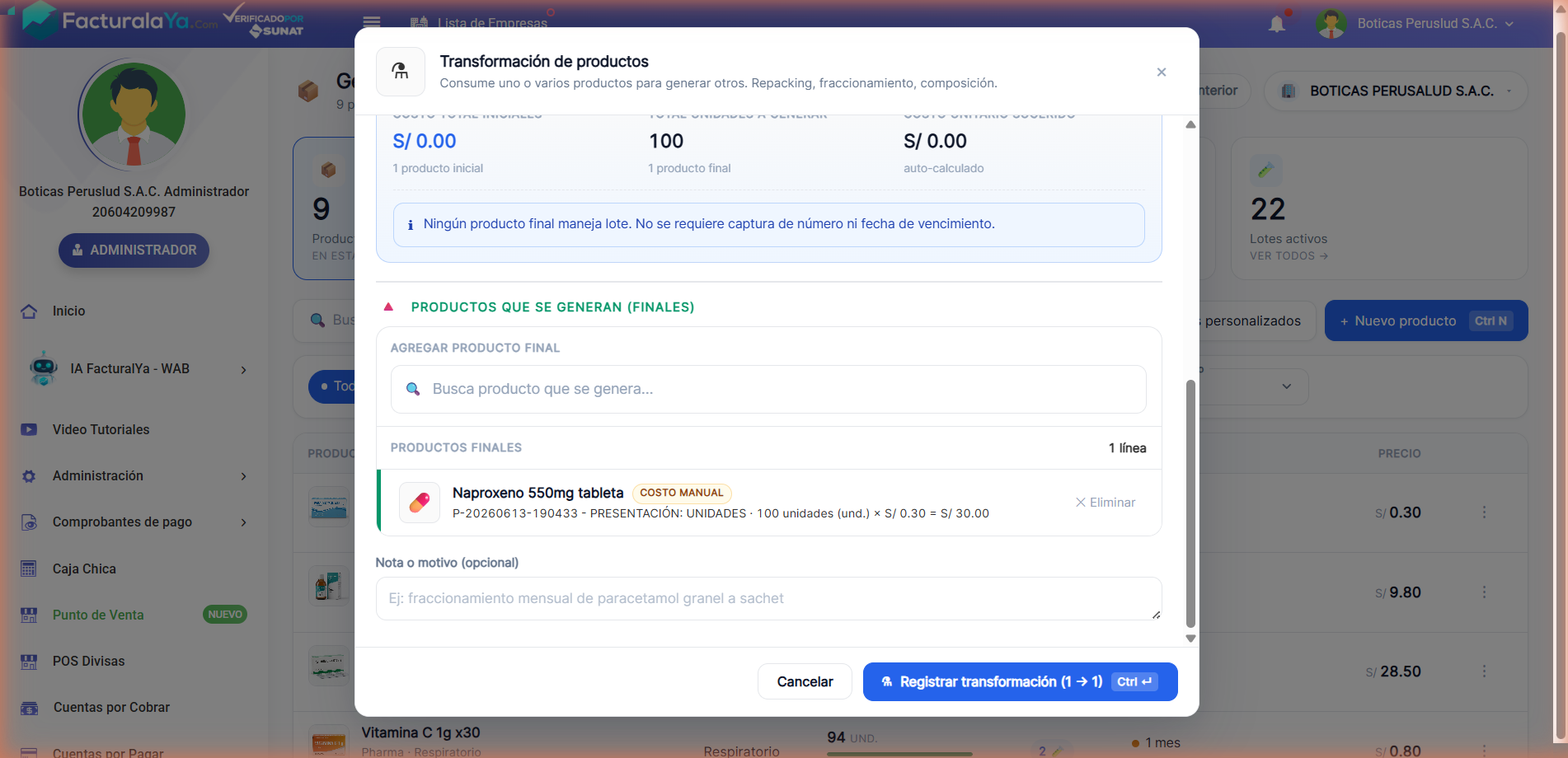1568x758 pixels.
Task: Open the BOTICAS PERUSALUD S.A.C. company selector
Action: 1396,91
